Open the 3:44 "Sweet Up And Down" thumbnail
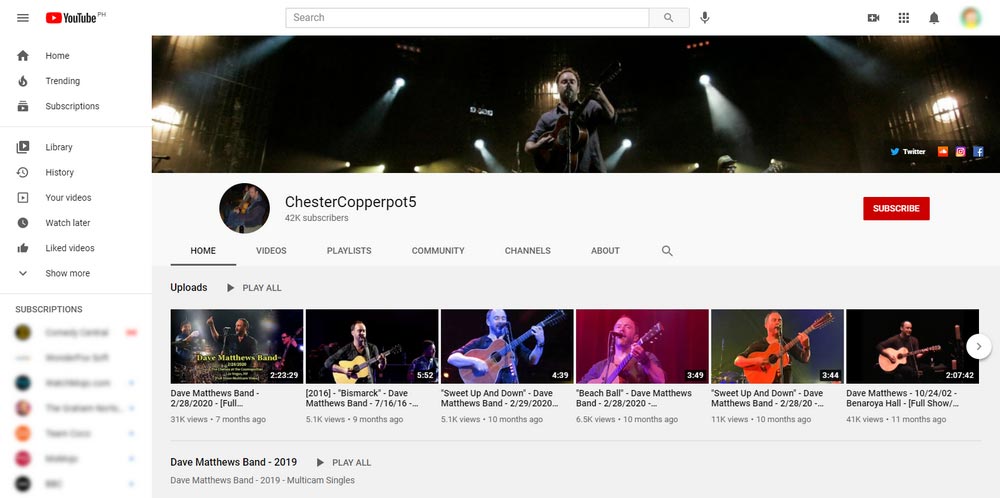This screenshot has width=1000, height=498. point(777,346)
